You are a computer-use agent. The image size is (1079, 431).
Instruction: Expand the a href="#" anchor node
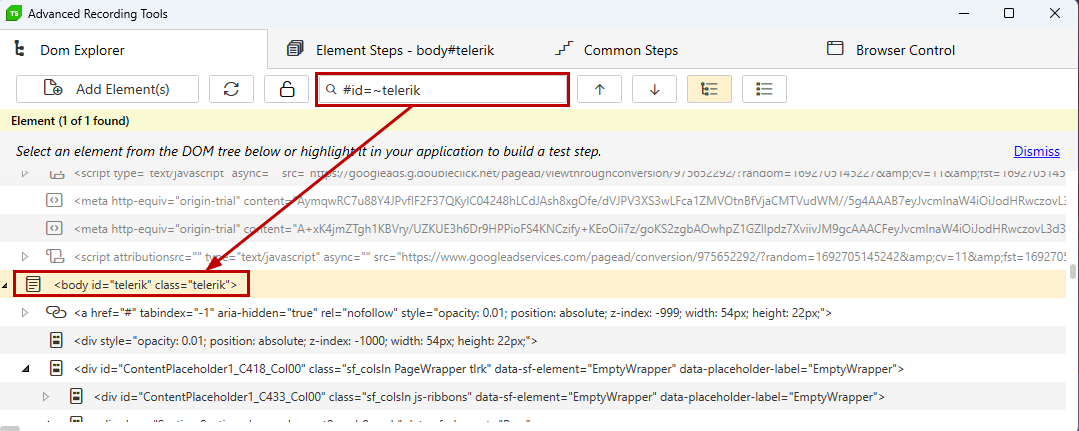(x=25, y=313)
